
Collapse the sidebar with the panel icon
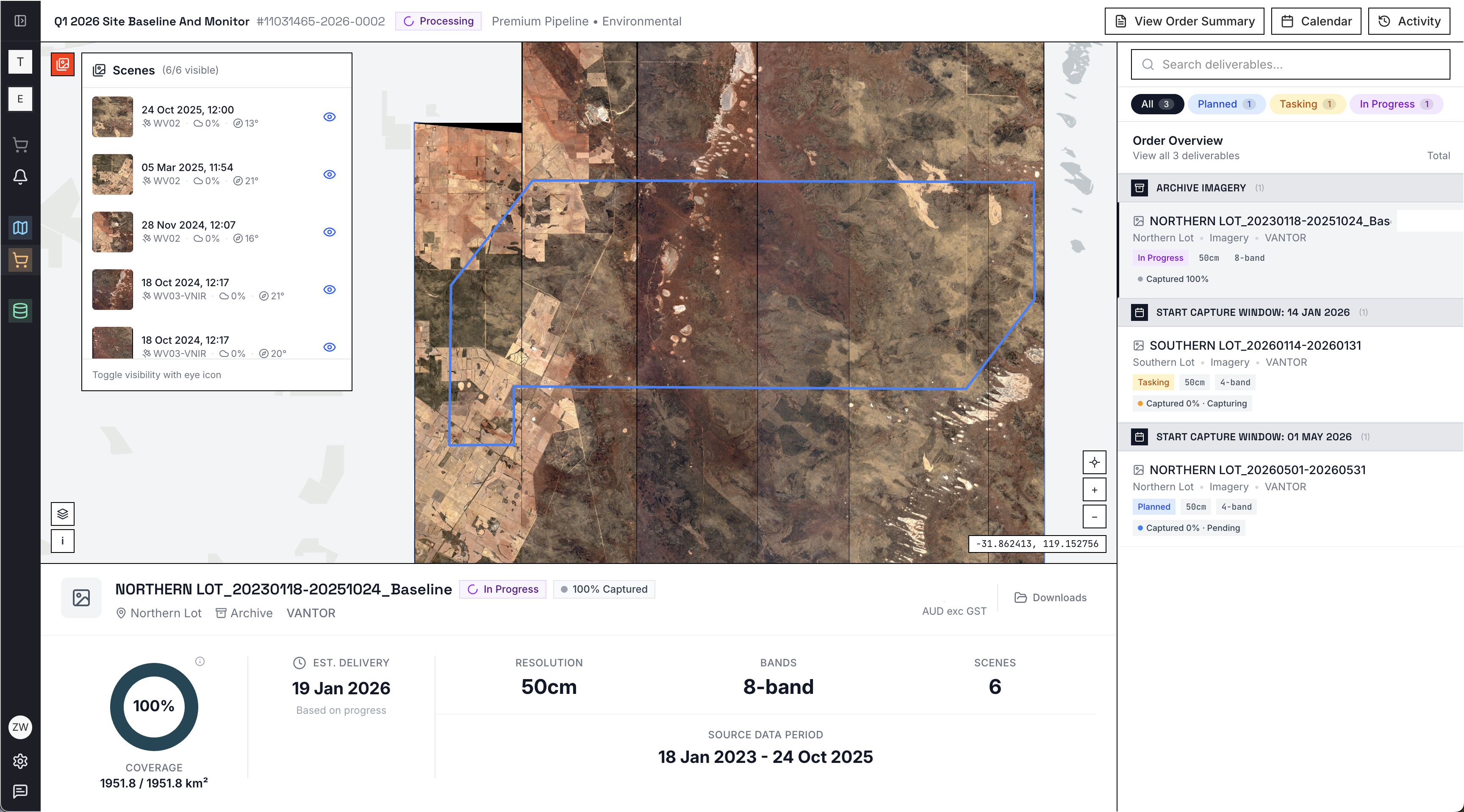20,20
